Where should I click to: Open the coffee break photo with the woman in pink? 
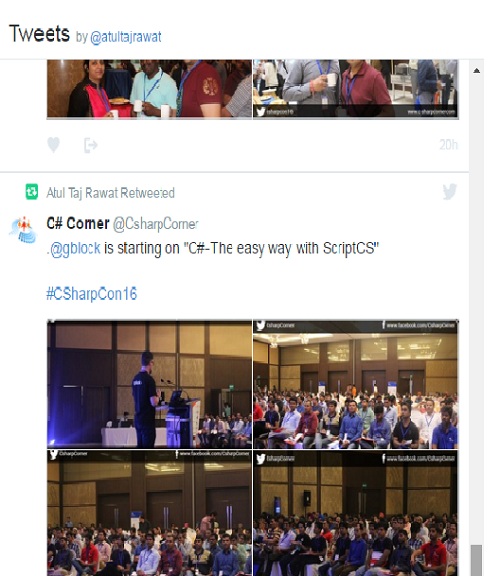(150, 89)
